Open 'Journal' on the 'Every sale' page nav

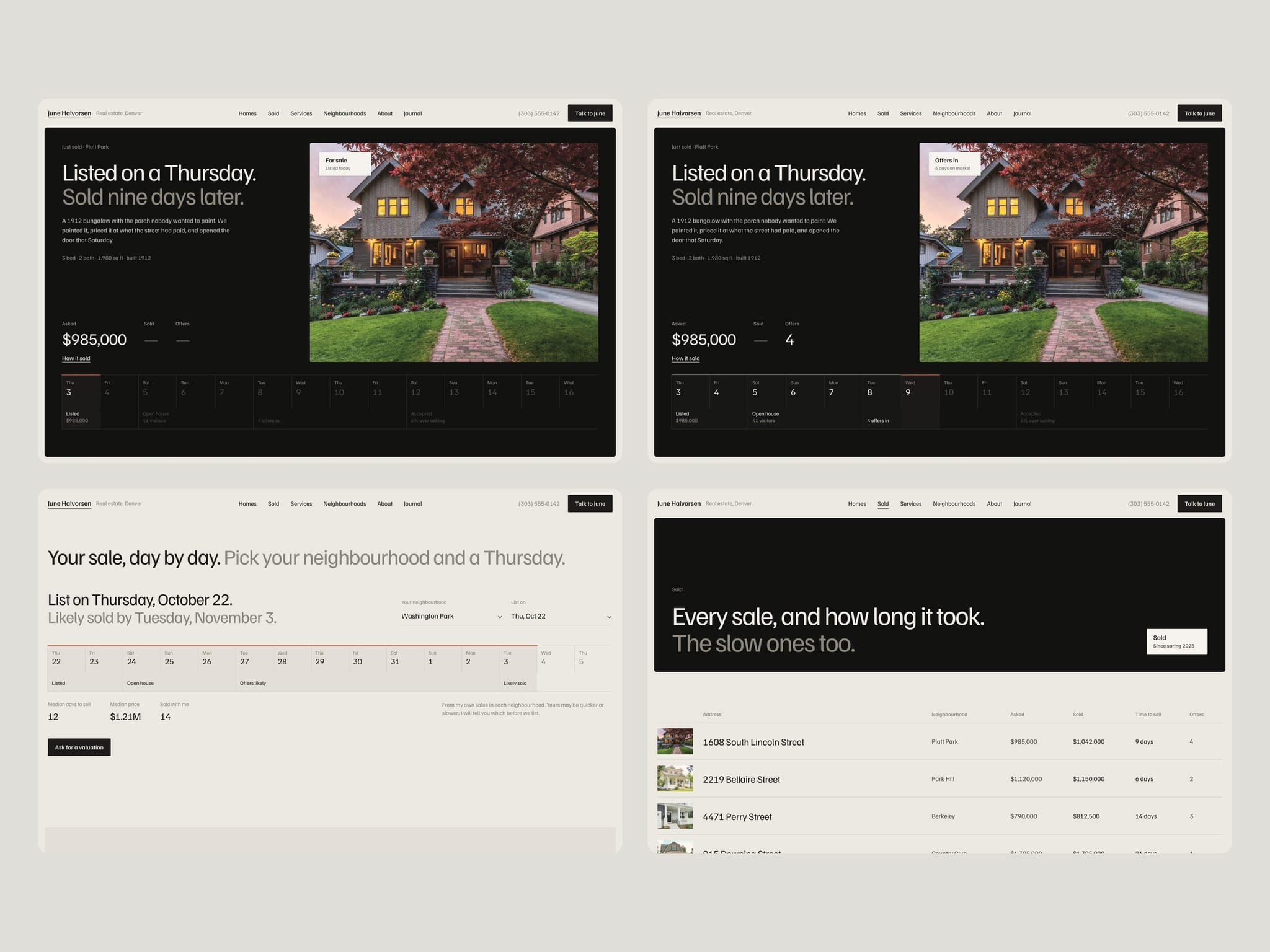[1023, 504]
